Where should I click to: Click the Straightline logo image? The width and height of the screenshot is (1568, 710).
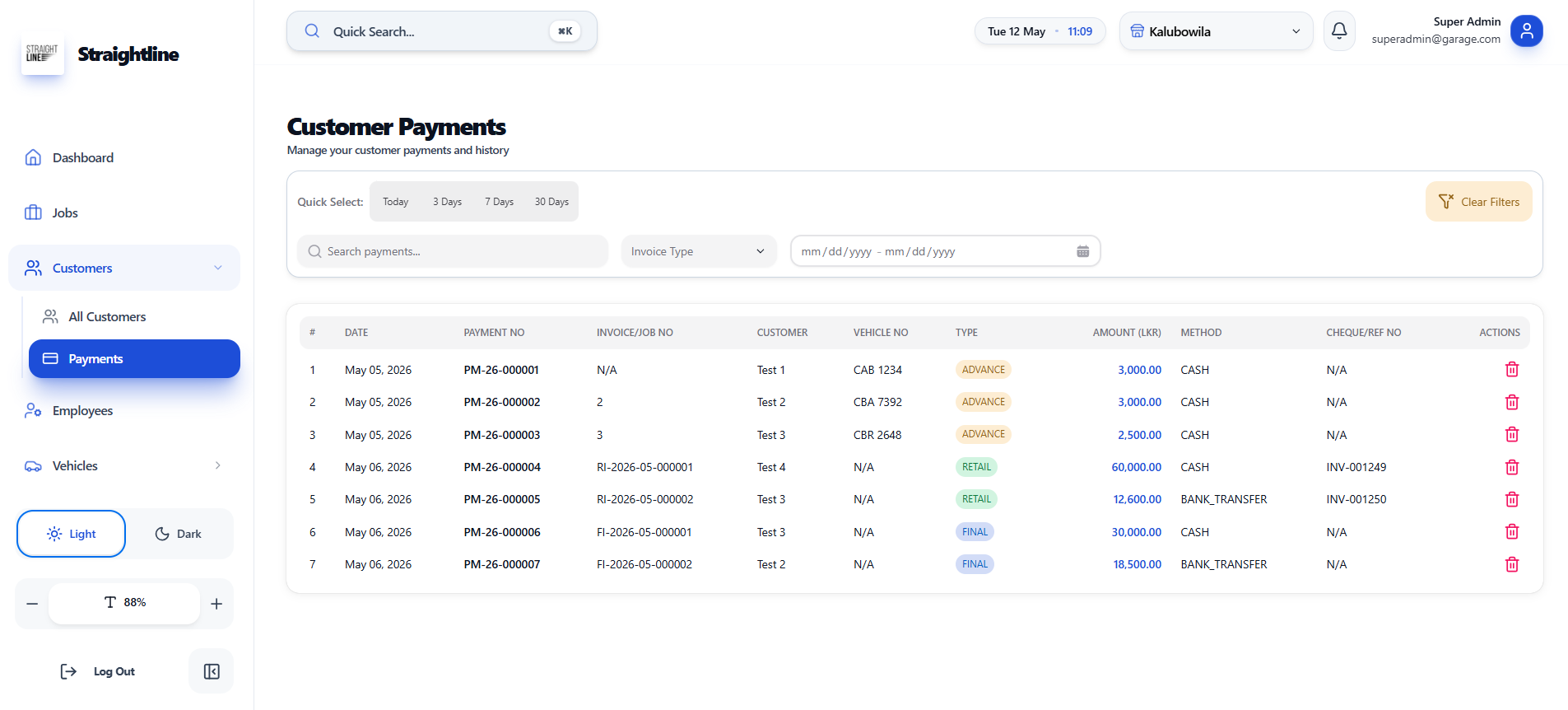42,54
